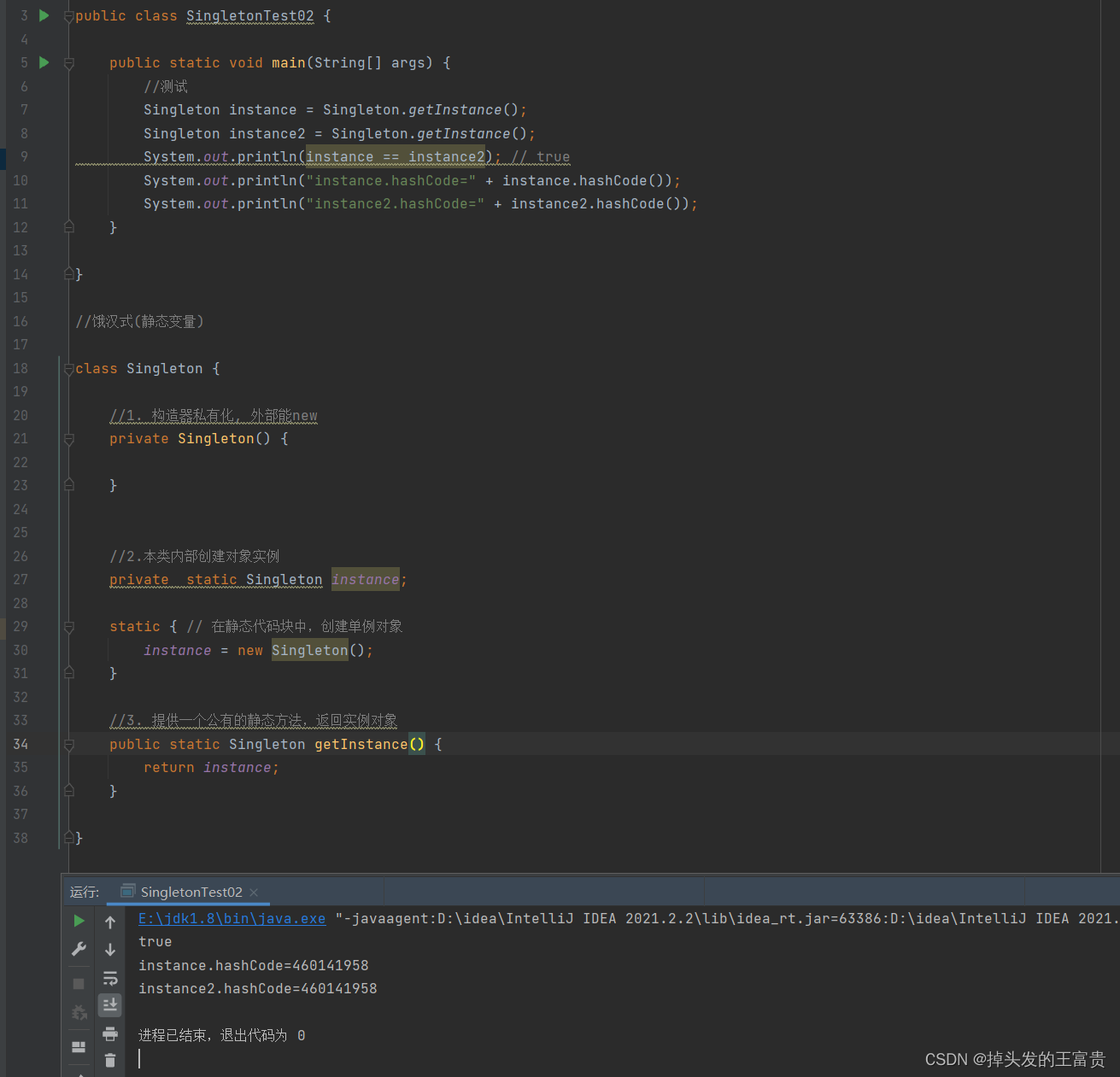The width and height of the screenshot is (1120, 1077).
Task: Collapse the getInstance method fold marker
Action: [x=69, y=745]
